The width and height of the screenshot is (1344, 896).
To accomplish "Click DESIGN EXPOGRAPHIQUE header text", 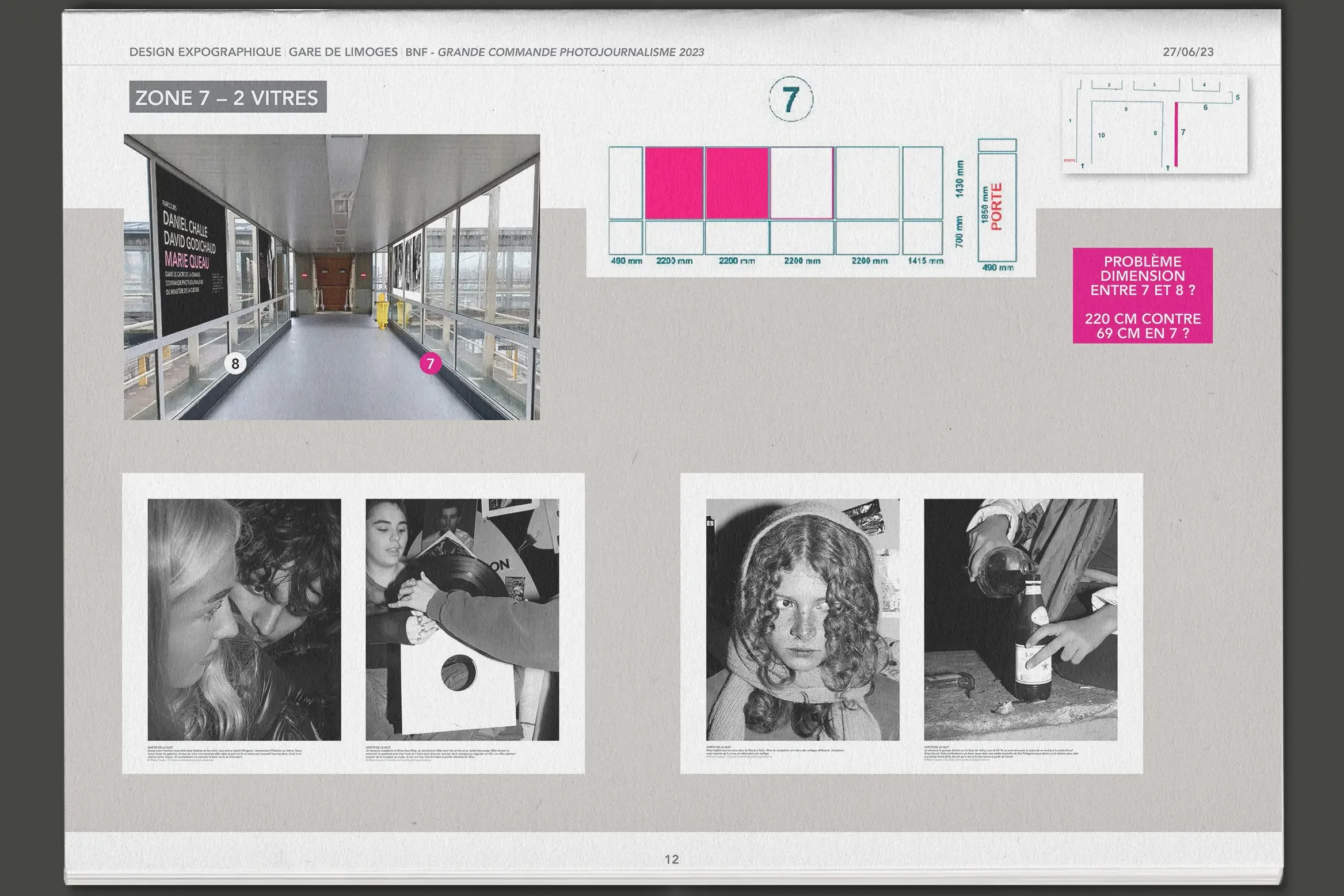I will [205, 52].
